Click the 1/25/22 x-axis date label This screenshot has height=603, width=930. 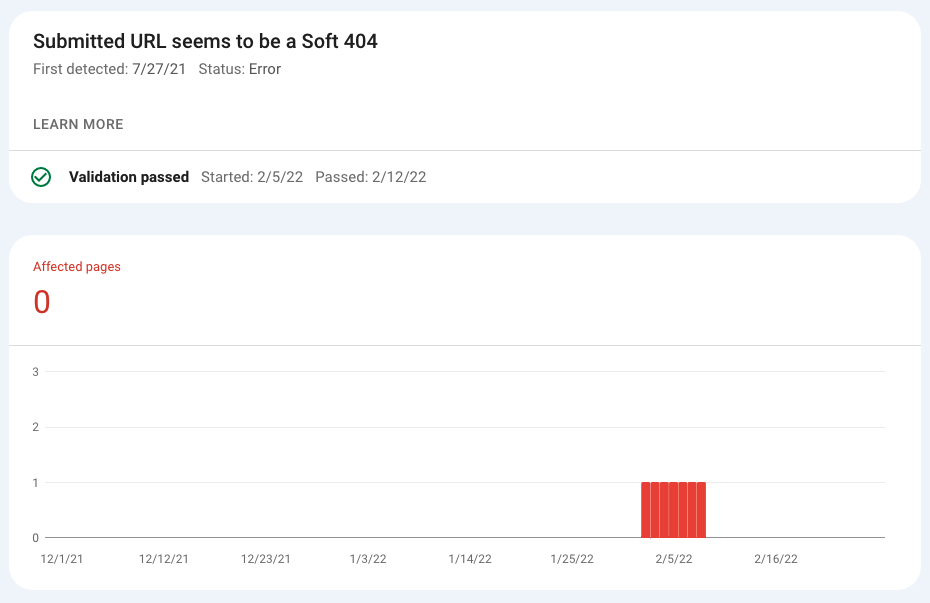(572, 559)
